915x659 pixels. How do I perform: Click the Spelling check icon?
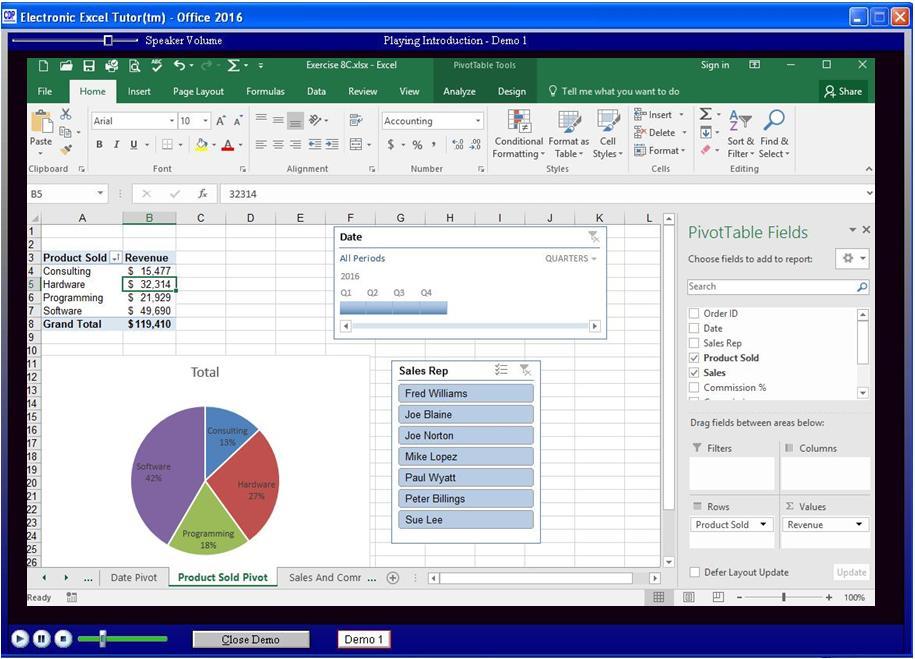[156, 65]
